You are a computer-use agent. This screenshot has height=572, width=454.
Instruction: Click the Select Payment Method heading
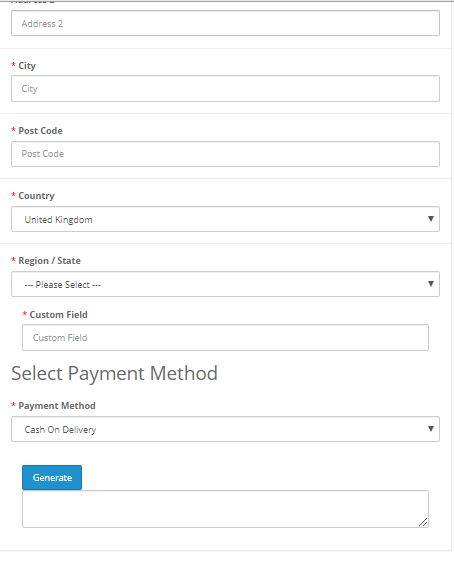tap(115, 374)
